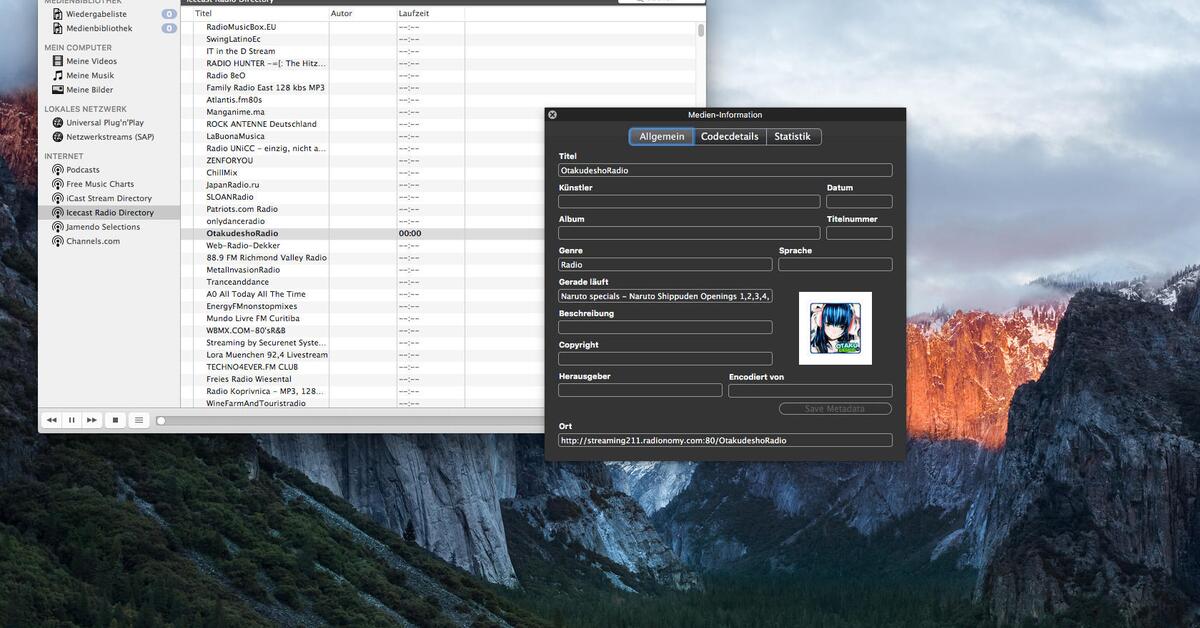Open Jamendo Selections
1200x628 pixels.
pyautogui.click(x=99, y=226)
